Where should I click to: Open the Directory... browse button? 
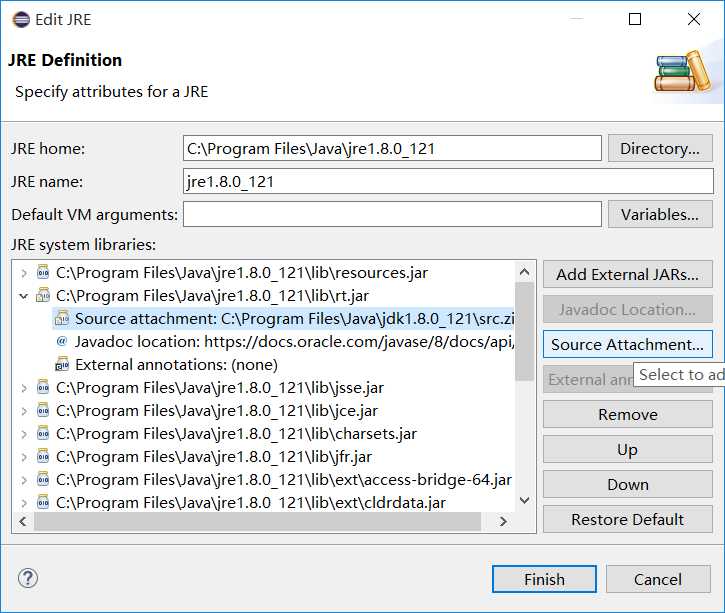(659, 148)
